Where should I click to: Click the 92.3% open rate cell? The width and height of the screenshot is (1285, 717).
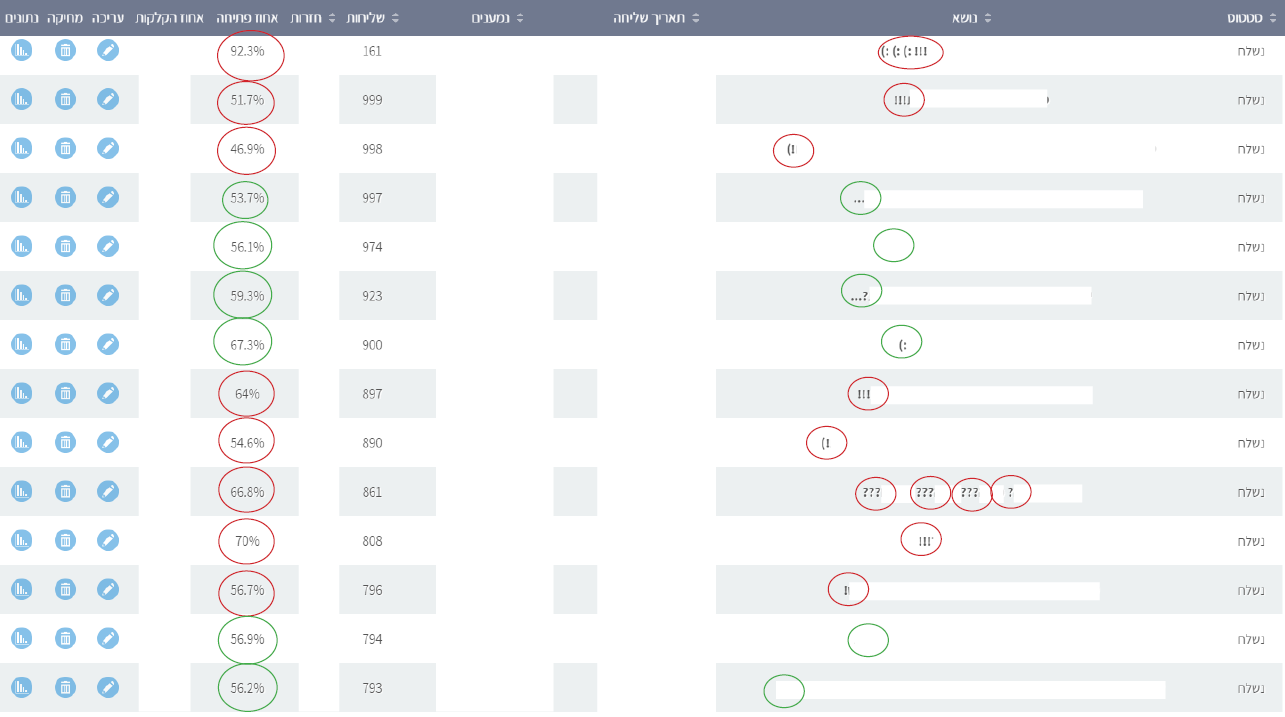247,50
